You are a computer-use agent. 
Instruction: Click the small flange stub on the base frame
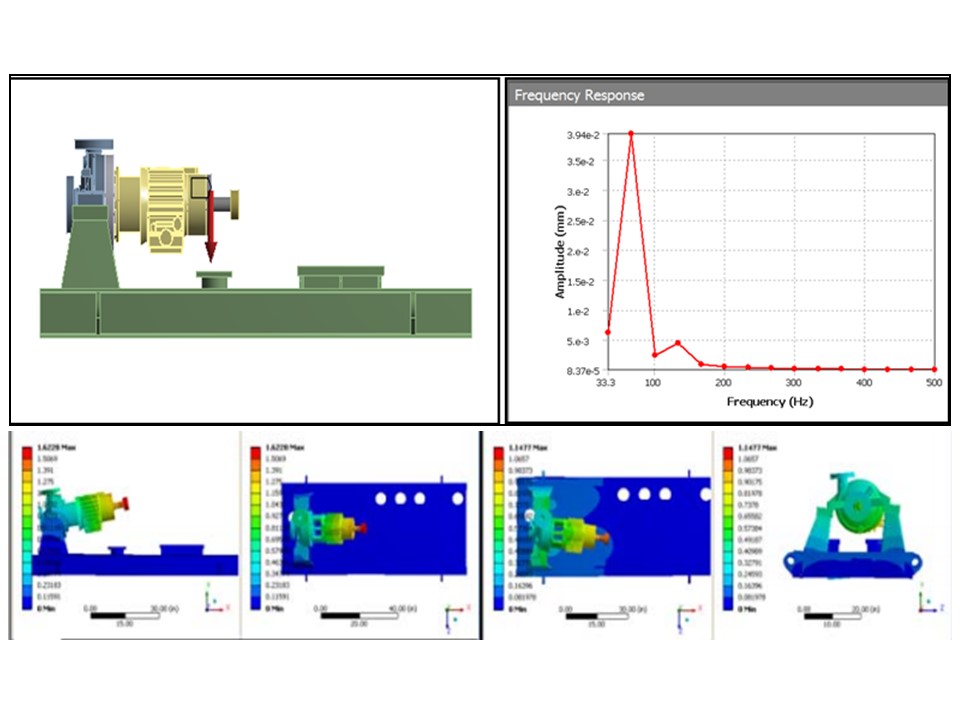(213, 279)
